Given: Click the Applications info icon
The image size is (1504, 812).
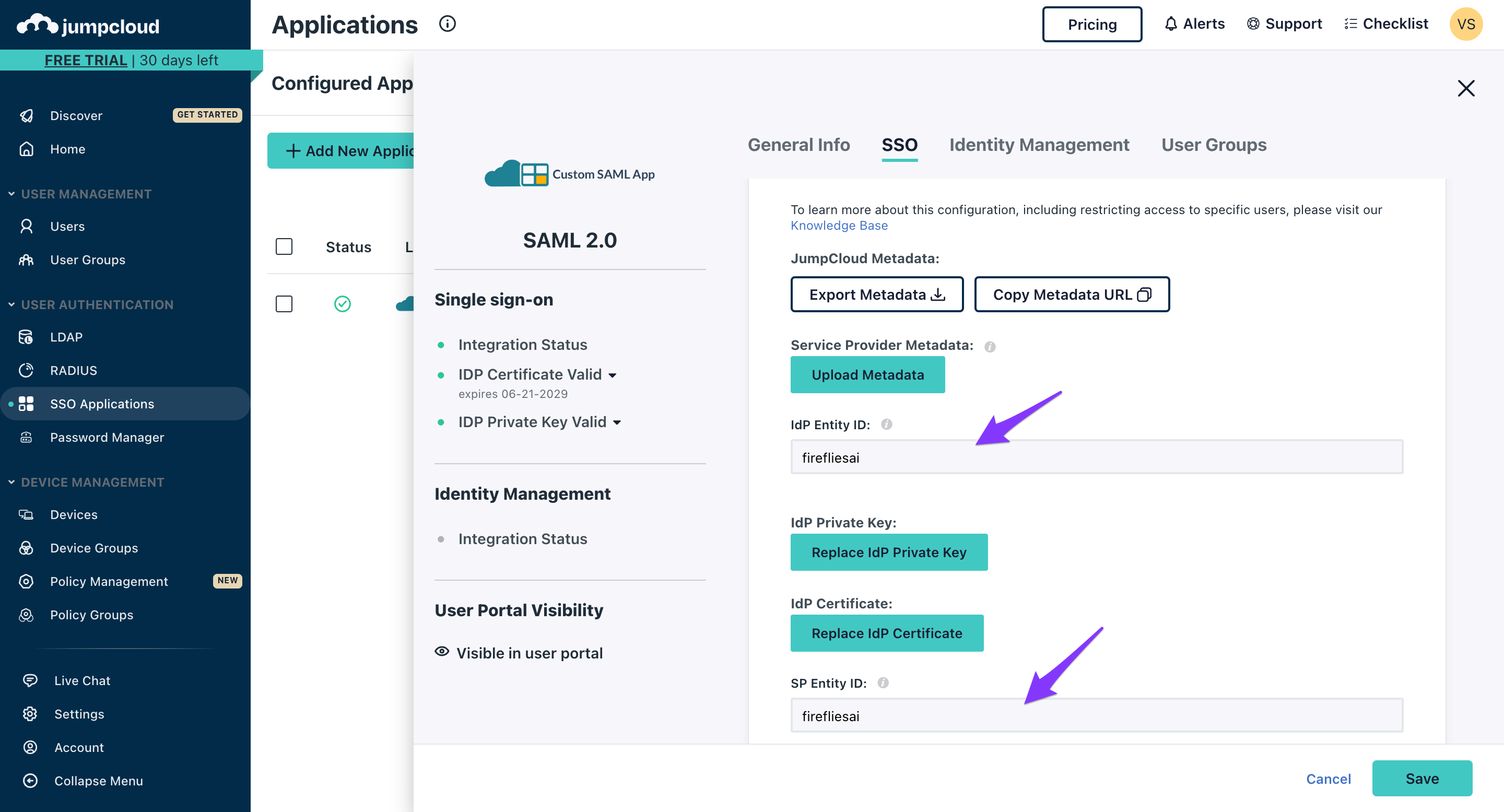Looking at the screenshot, I should click(447, 24).
